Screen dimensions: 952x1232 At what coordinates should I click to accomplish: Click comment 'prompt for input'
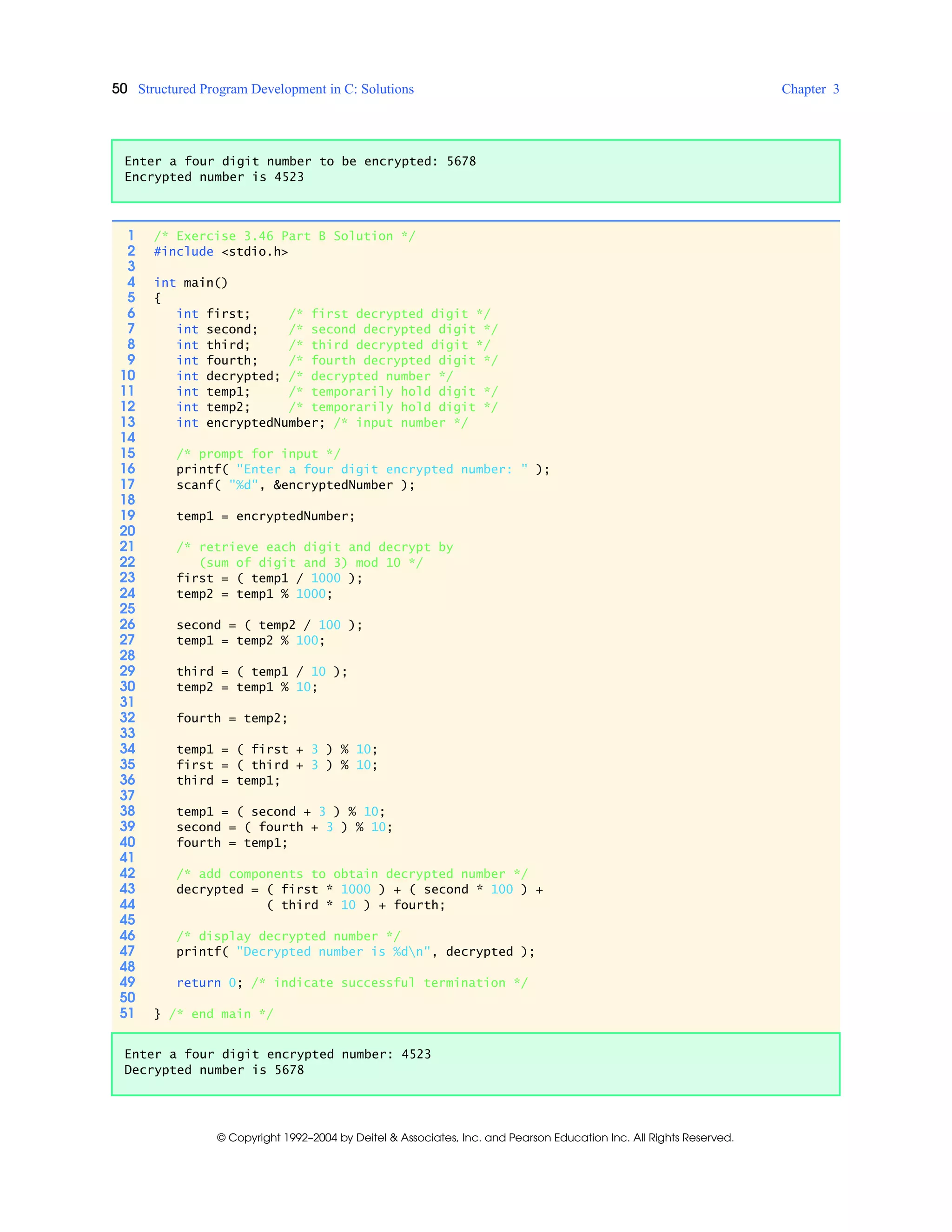[258, 454]
